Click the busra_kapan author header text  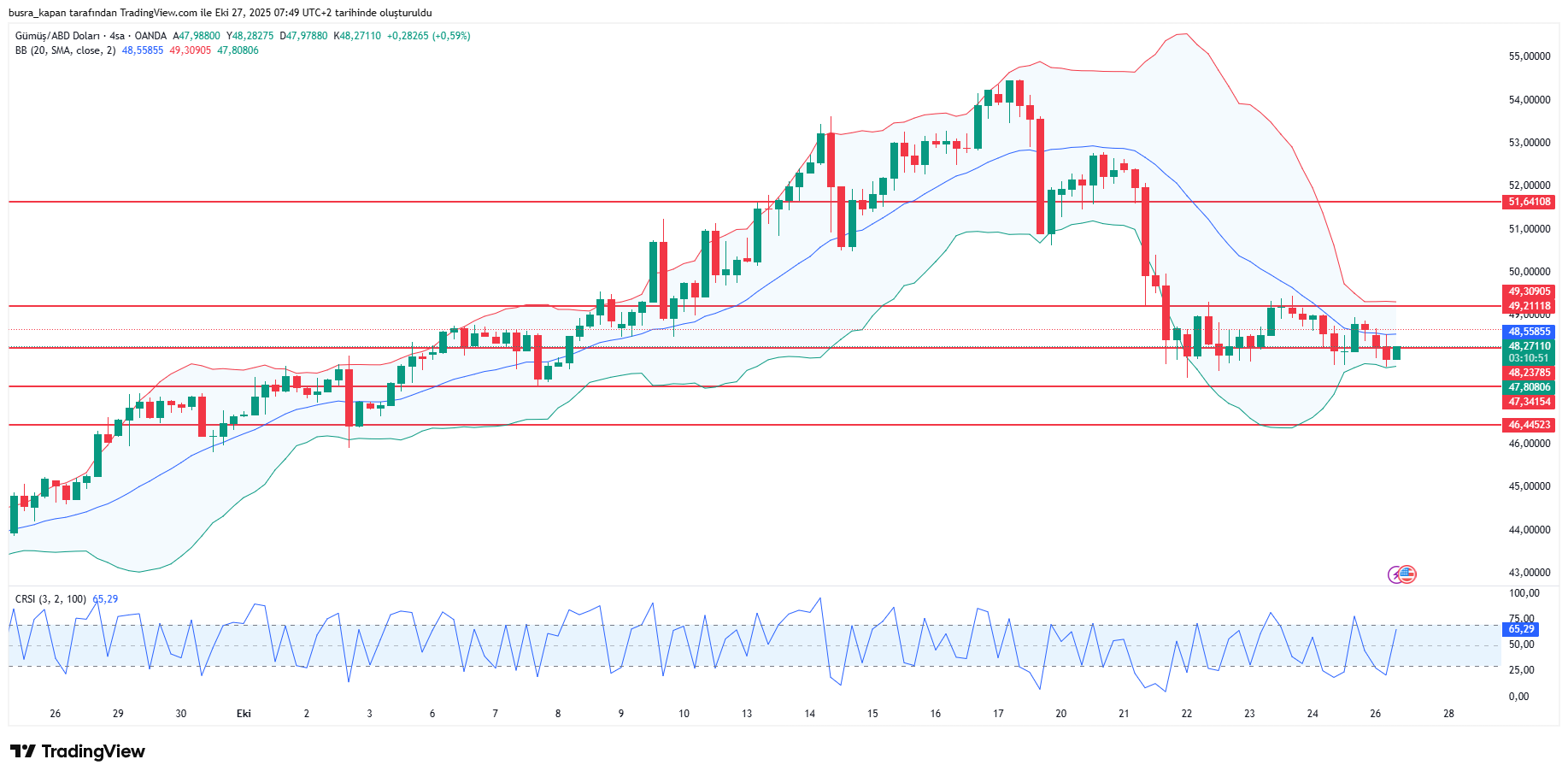(x=220, y=13)
